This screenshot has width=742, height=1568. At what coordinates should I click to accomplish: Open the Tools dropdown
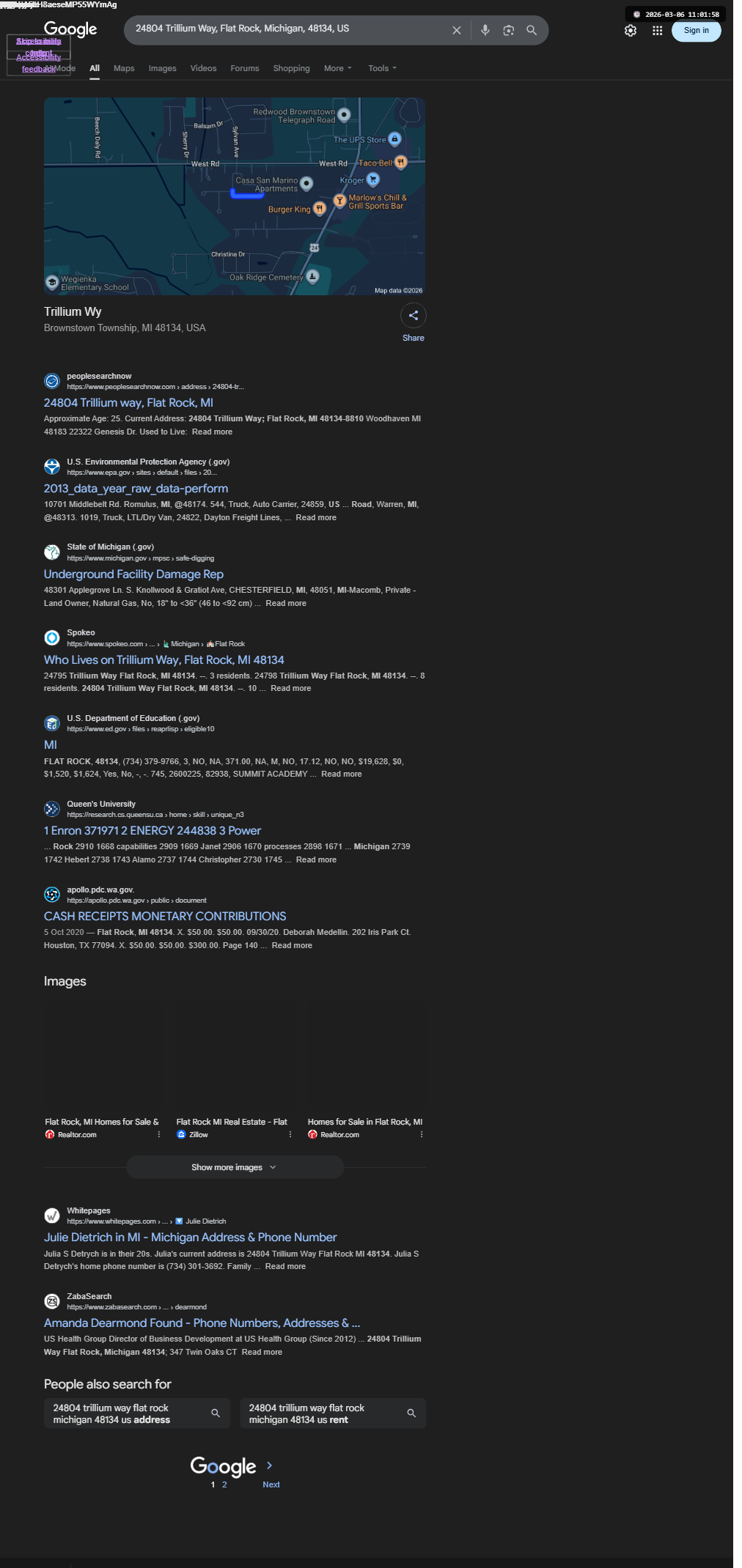(382, 68)
